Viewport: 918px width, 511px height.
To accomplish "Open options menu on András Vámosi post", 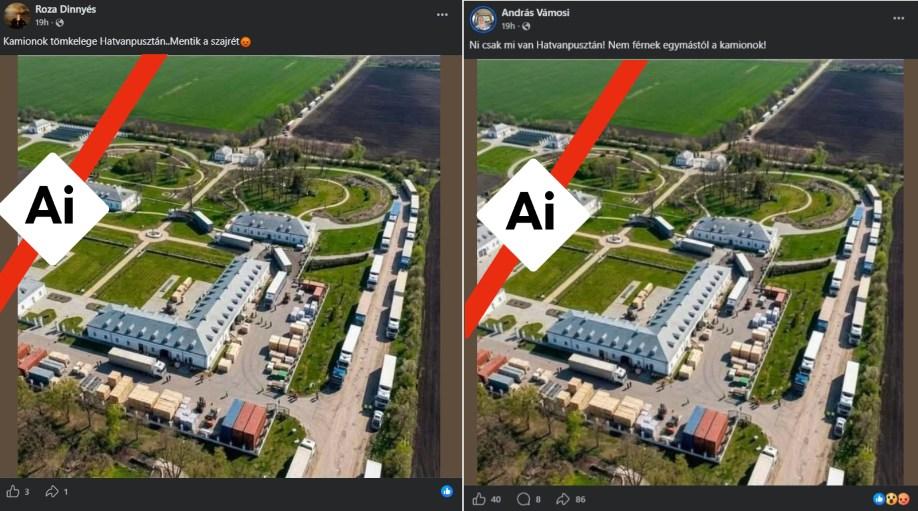I will [899, 19].
